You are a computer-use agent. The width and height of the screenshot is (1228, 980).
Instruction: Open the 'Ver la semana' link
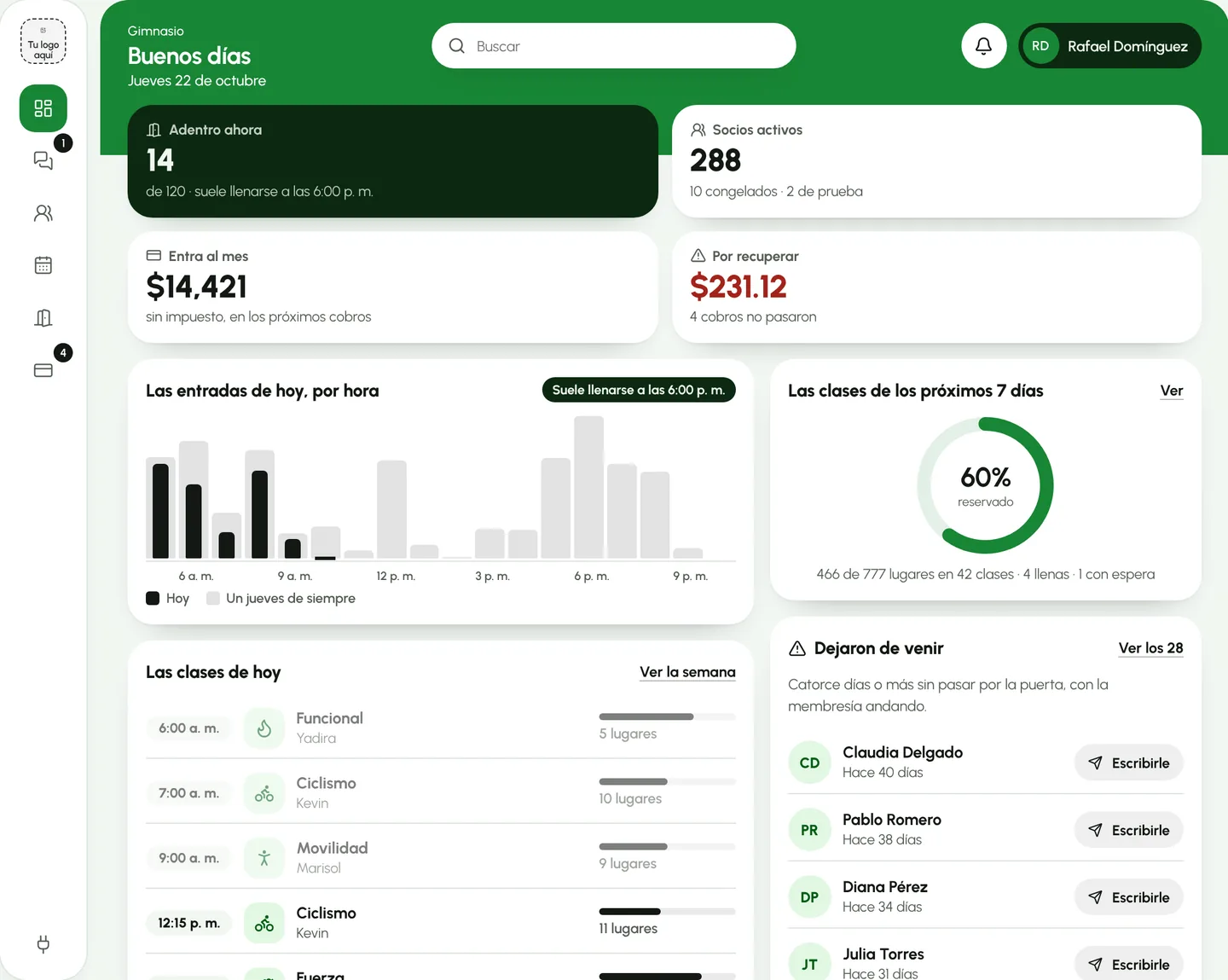click(x=687, y=672)
